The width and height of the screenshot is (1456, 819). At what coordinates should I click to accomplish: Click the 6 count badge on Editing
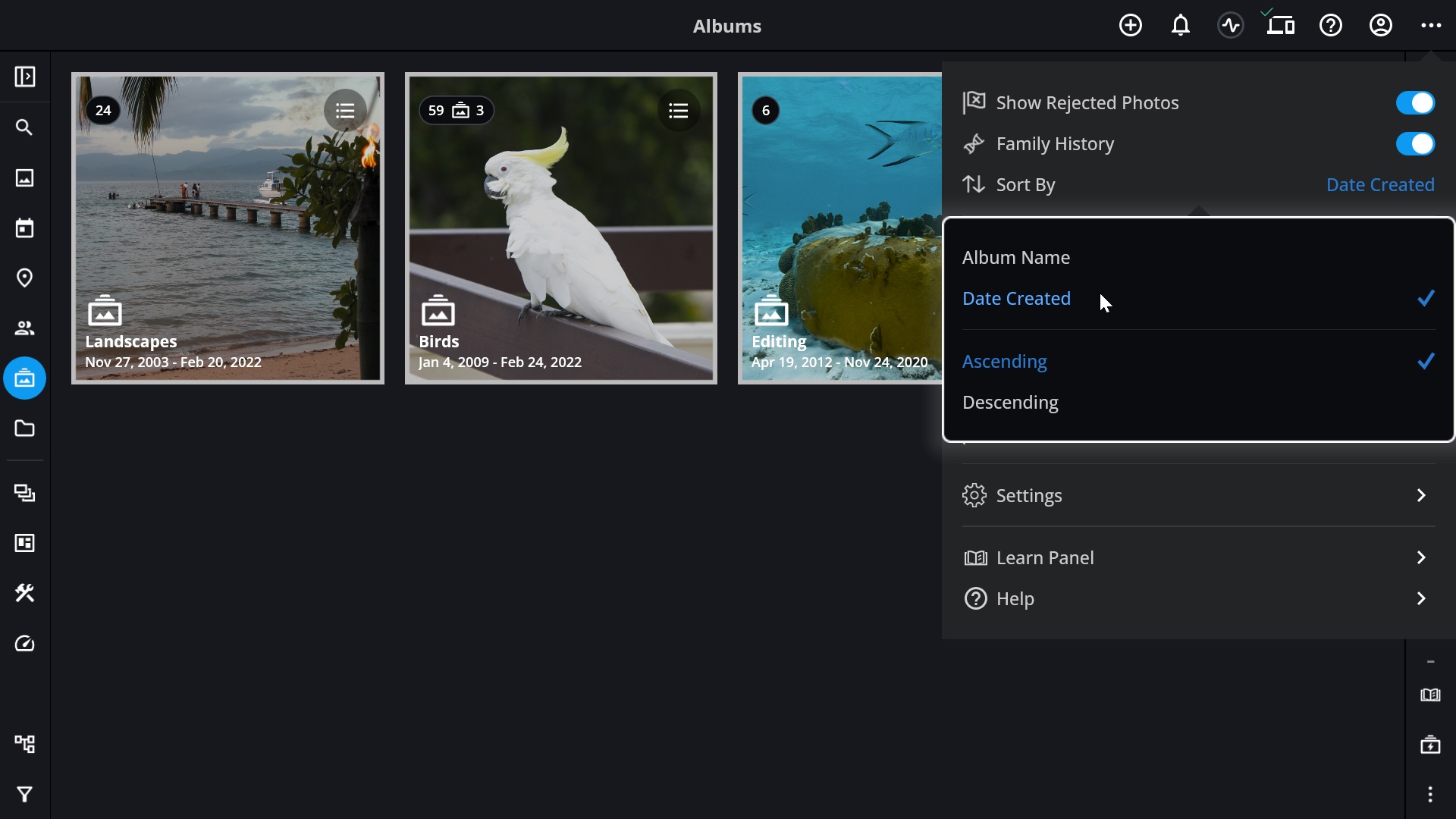click(x=765, y=111)
